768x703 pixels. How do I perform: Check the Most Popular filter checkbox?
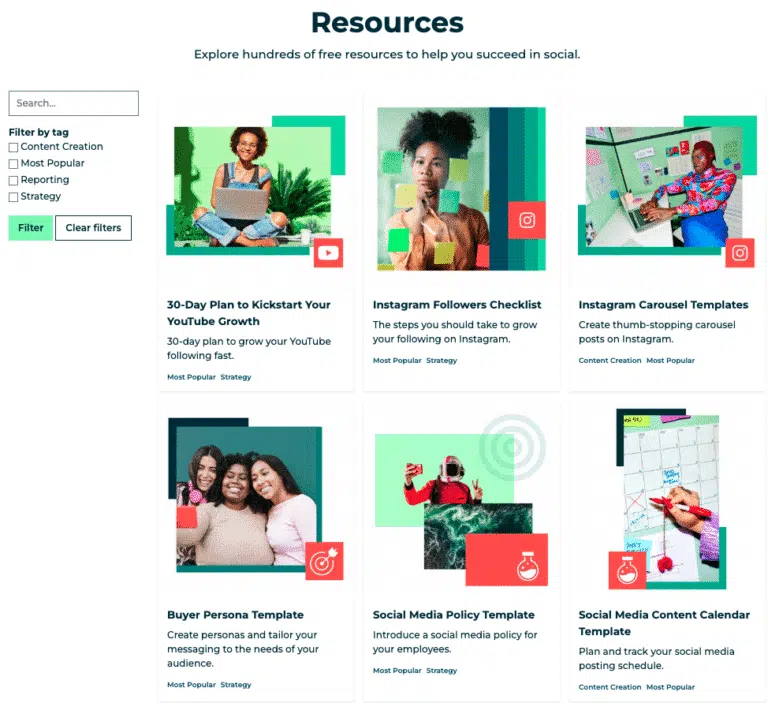click(13, 164)
